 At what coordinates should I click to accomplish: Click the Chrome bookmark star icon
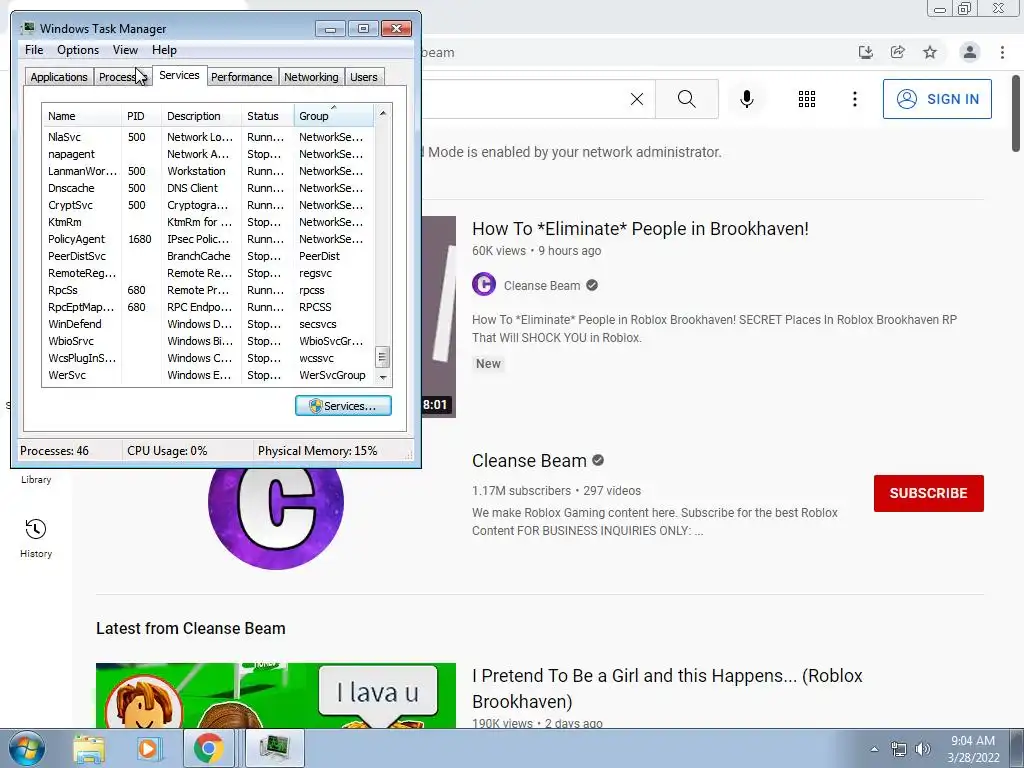930,52
